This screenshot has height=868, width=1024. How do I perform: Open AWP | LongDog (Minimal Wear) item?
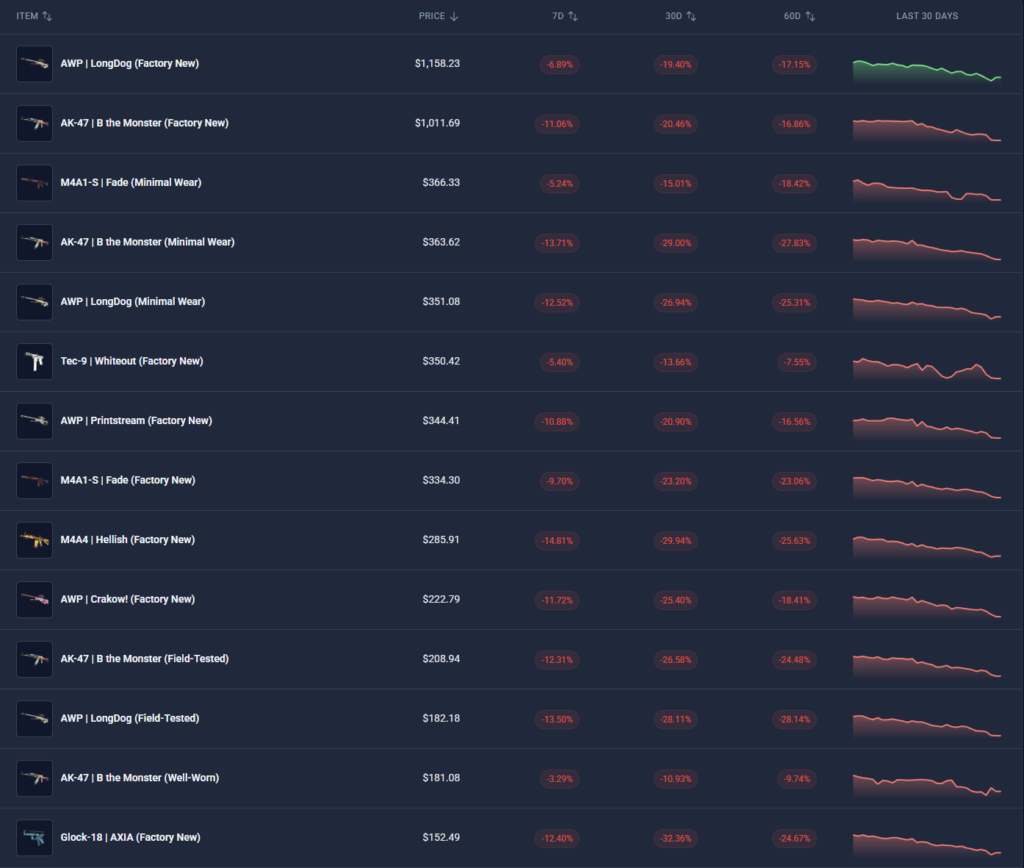[x=132, y=302]
